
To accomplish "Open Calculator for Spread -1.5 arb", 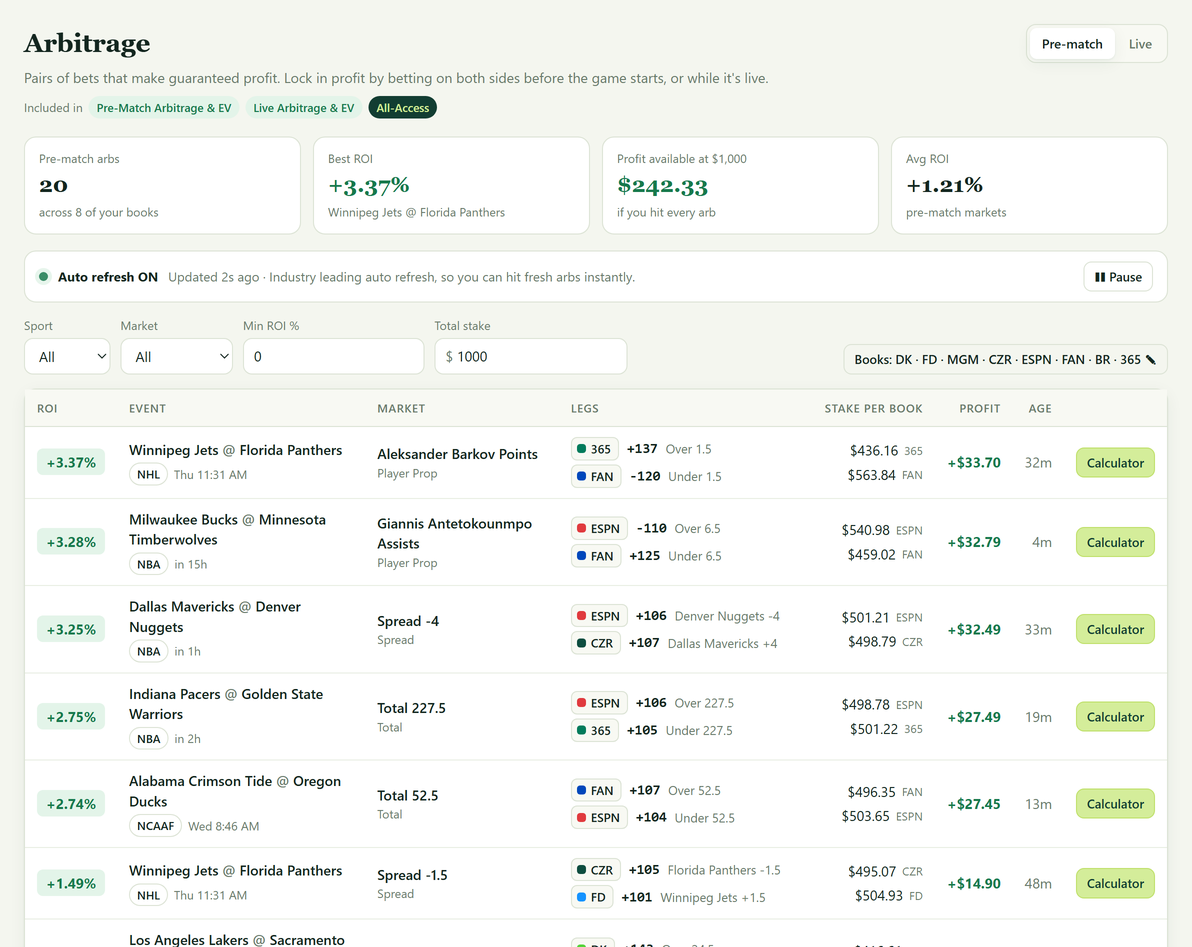I will tap(1115, 883).
